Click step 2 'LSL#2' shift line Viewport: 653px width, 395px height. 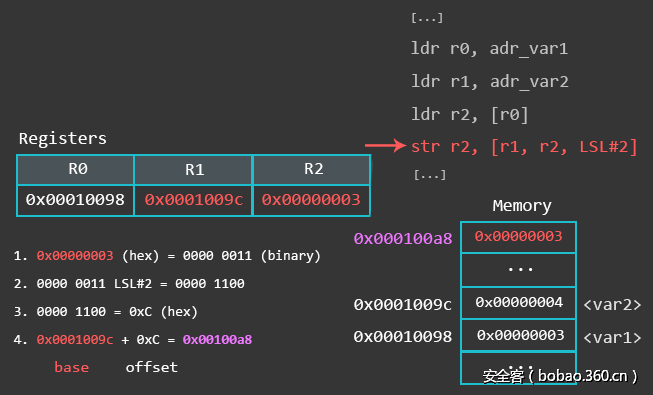tap(129, 284)
